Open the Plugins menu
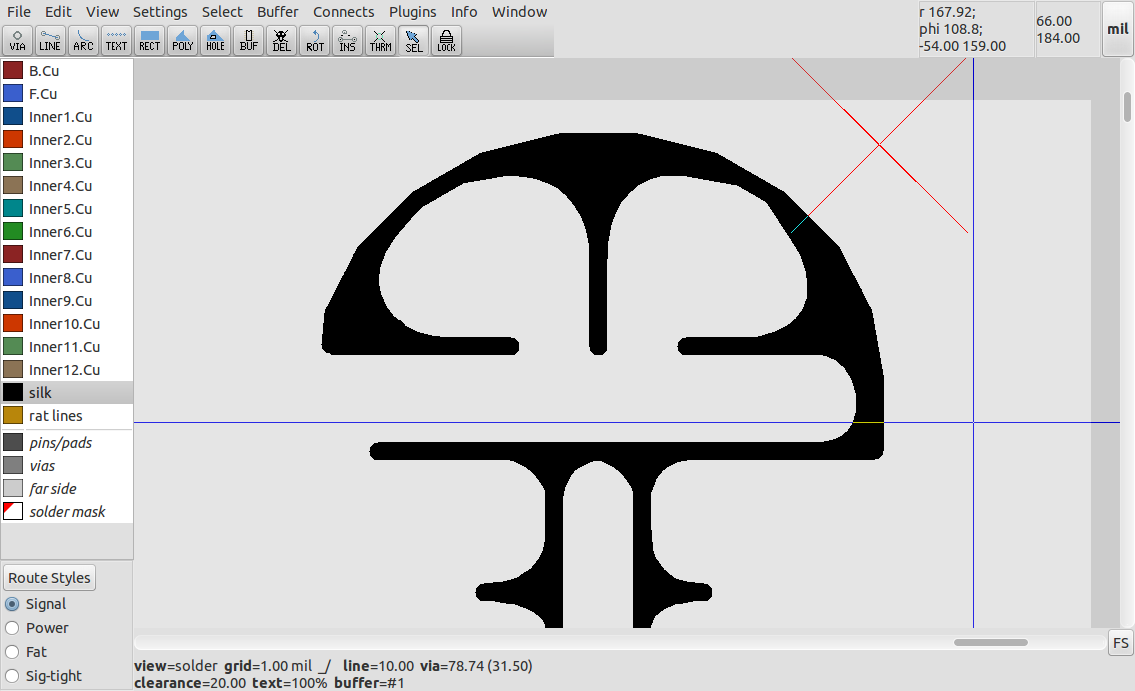 (x=412, y=11)
